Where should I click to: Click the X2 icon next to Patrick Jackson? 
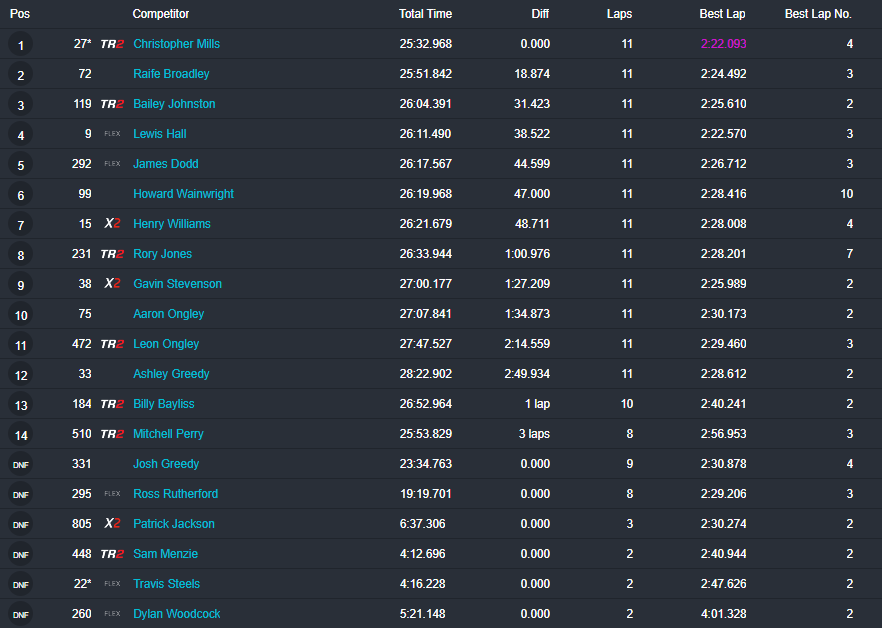(x=112, y=523)
